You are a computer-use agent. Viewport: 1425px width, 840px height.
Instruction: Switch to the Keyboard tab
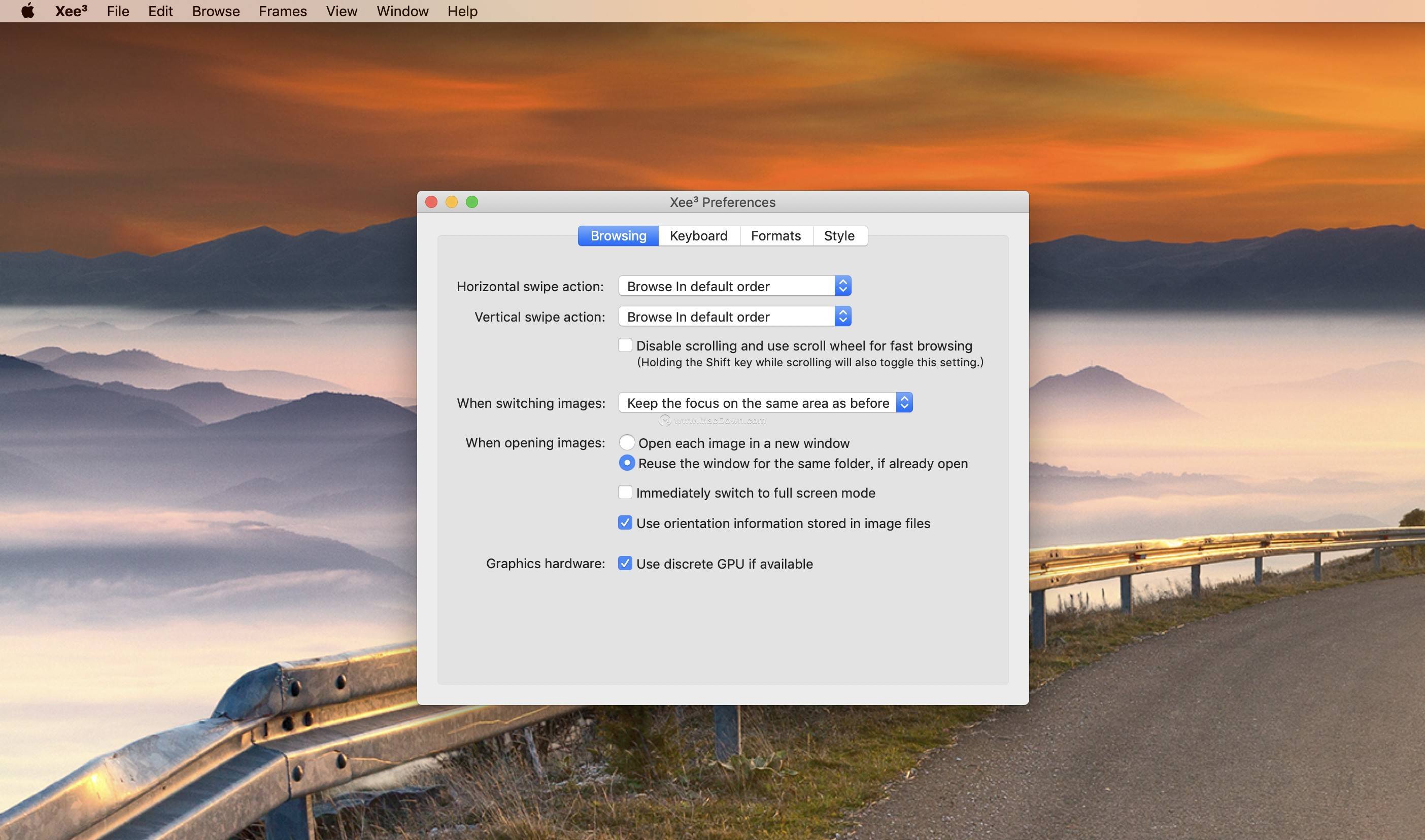698,235
